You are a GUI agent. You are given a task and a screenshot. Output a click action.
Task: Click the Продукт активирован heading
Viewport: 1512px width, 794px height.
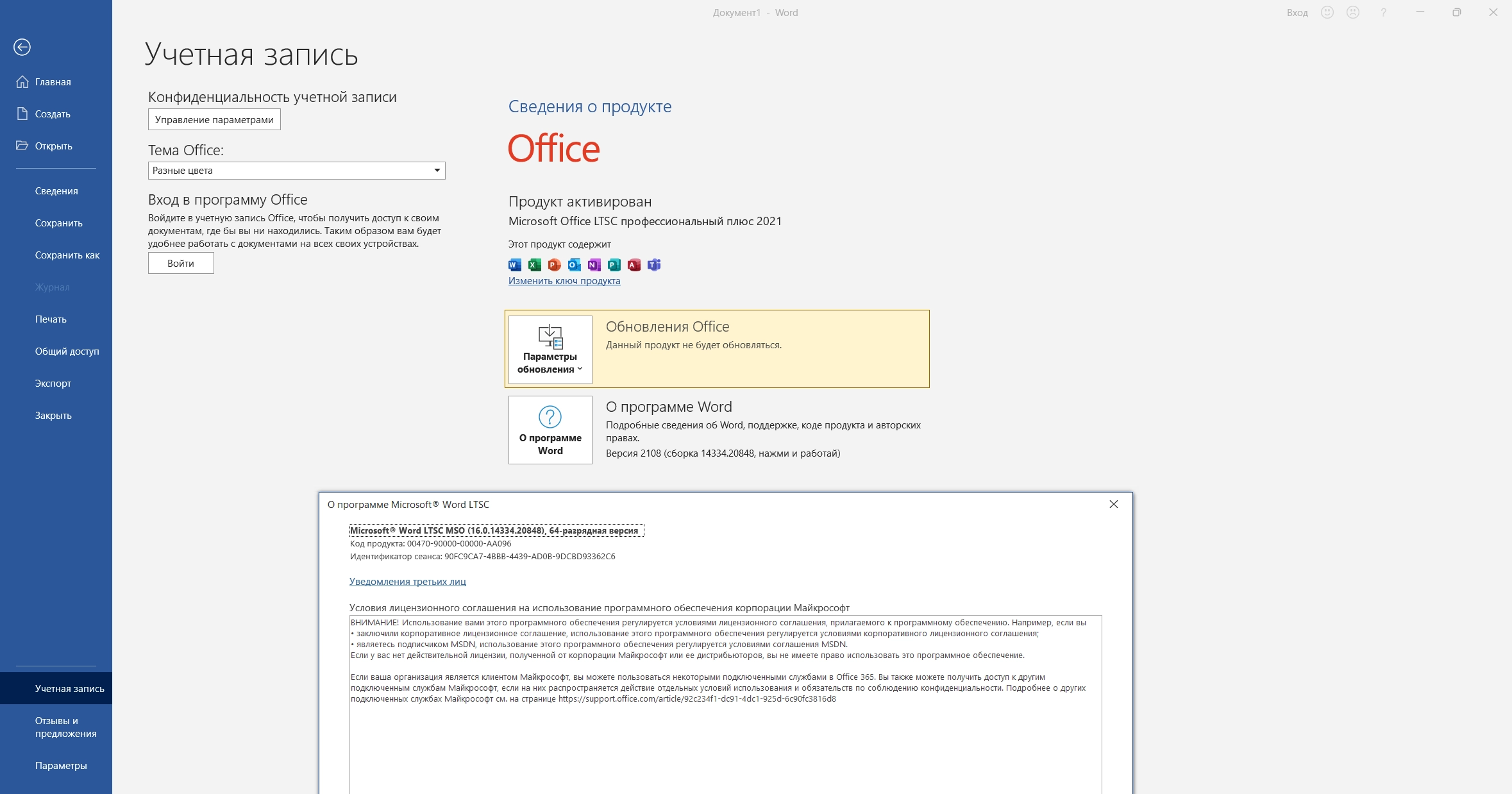[x=580, y=201]
